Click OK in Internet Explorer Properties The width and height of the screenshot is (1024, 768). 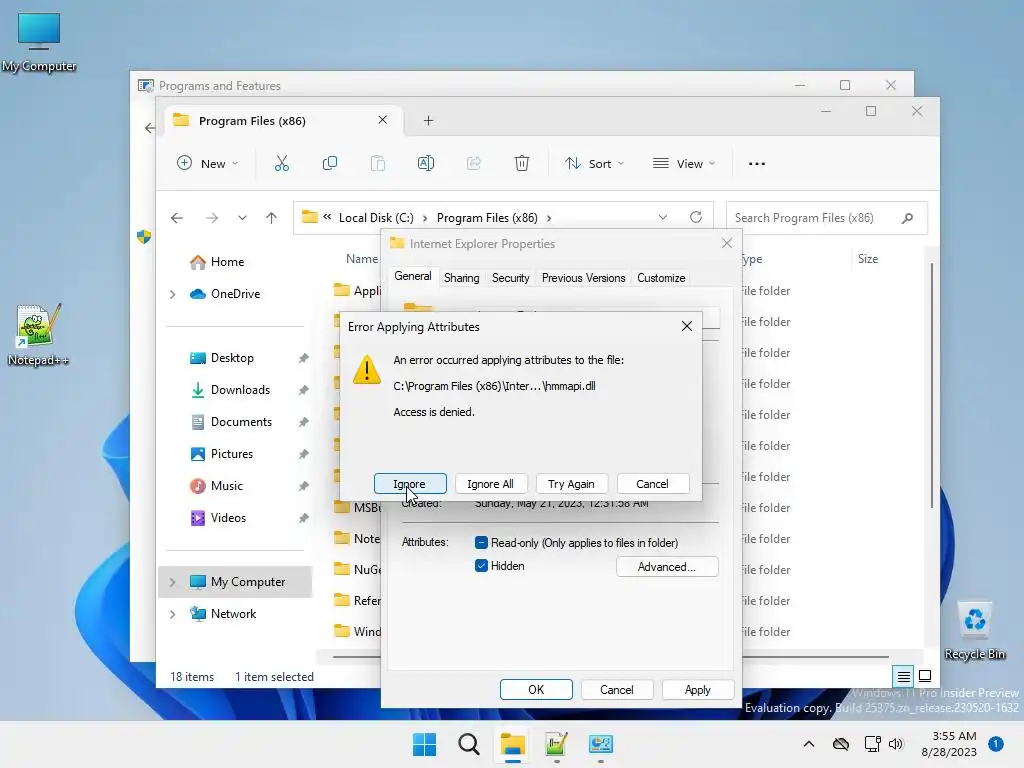[536, 690]
